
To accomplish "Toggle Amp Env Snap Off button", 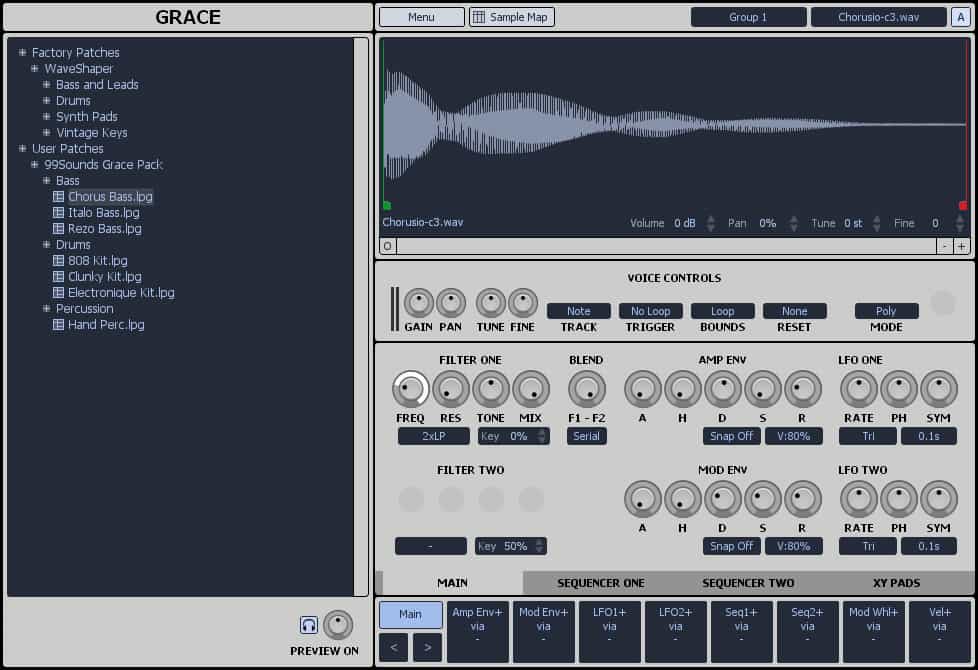I will 731,436.
